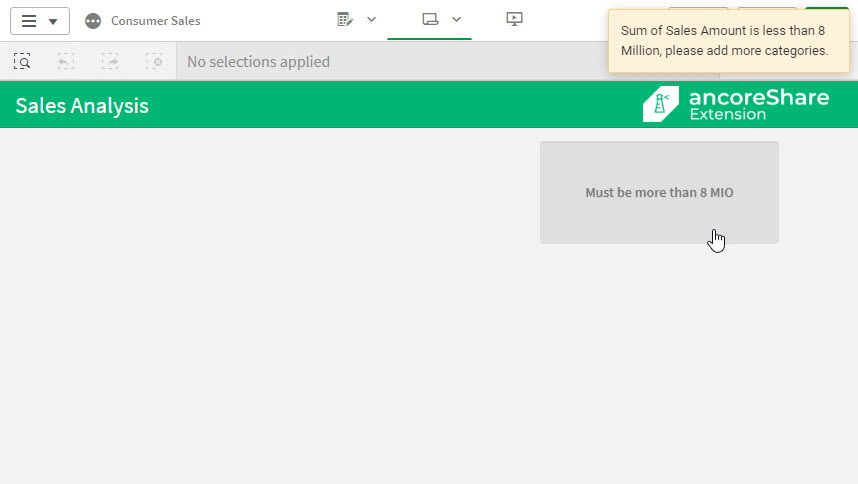Screen dimensions: 858x484
Task: Open the Data manager table edit icon
Action: point(345,20)
